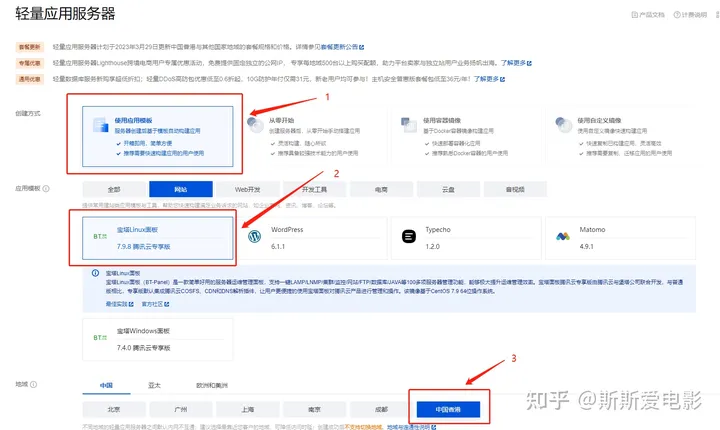Choose the 使用应用模板 creation method
Image resolution: width=720 pixels, height=430 pixels.
(x=158, y=136)
